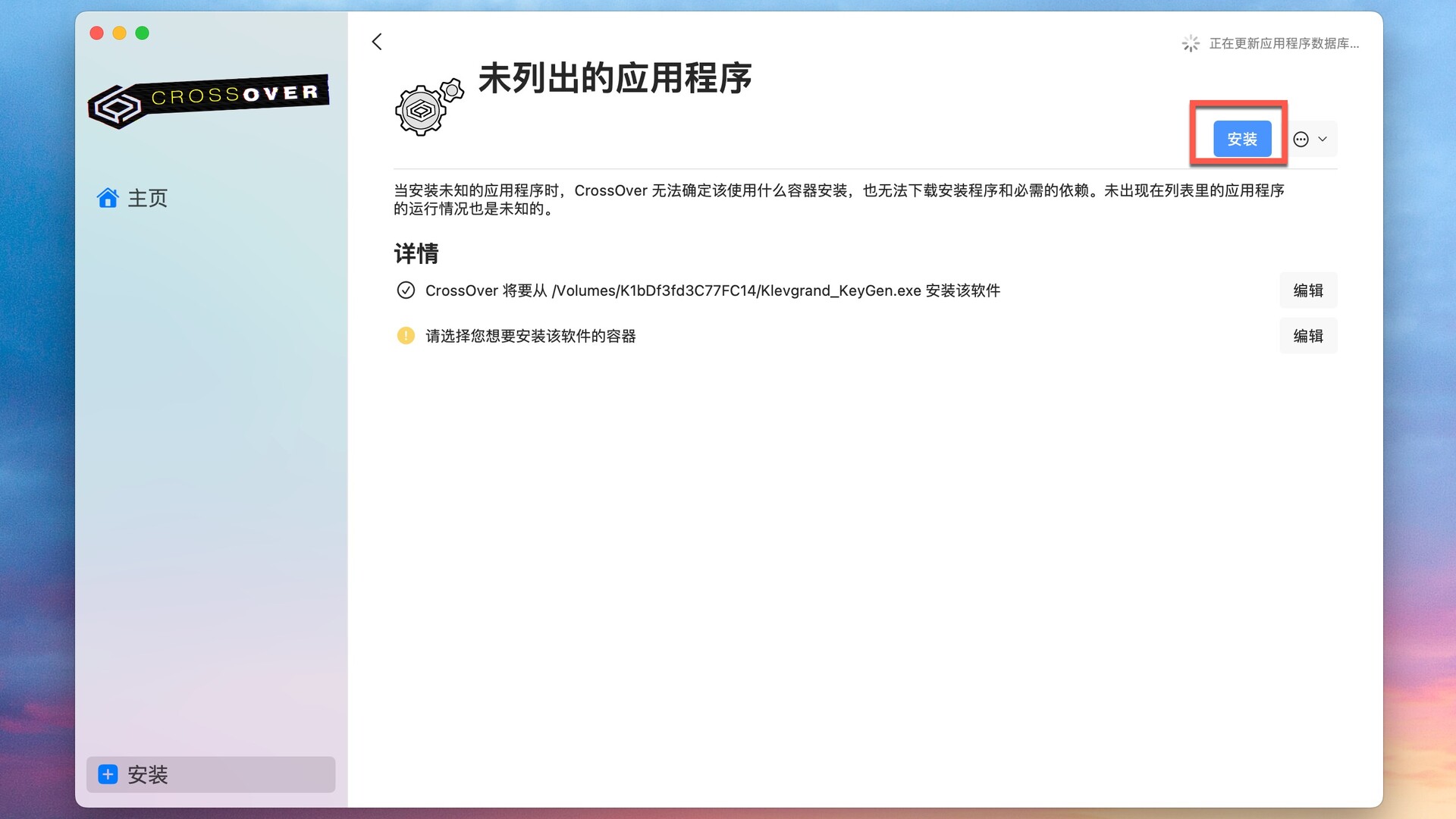Close the window with red button
1456x819 pixels.
tap(96, 33)
